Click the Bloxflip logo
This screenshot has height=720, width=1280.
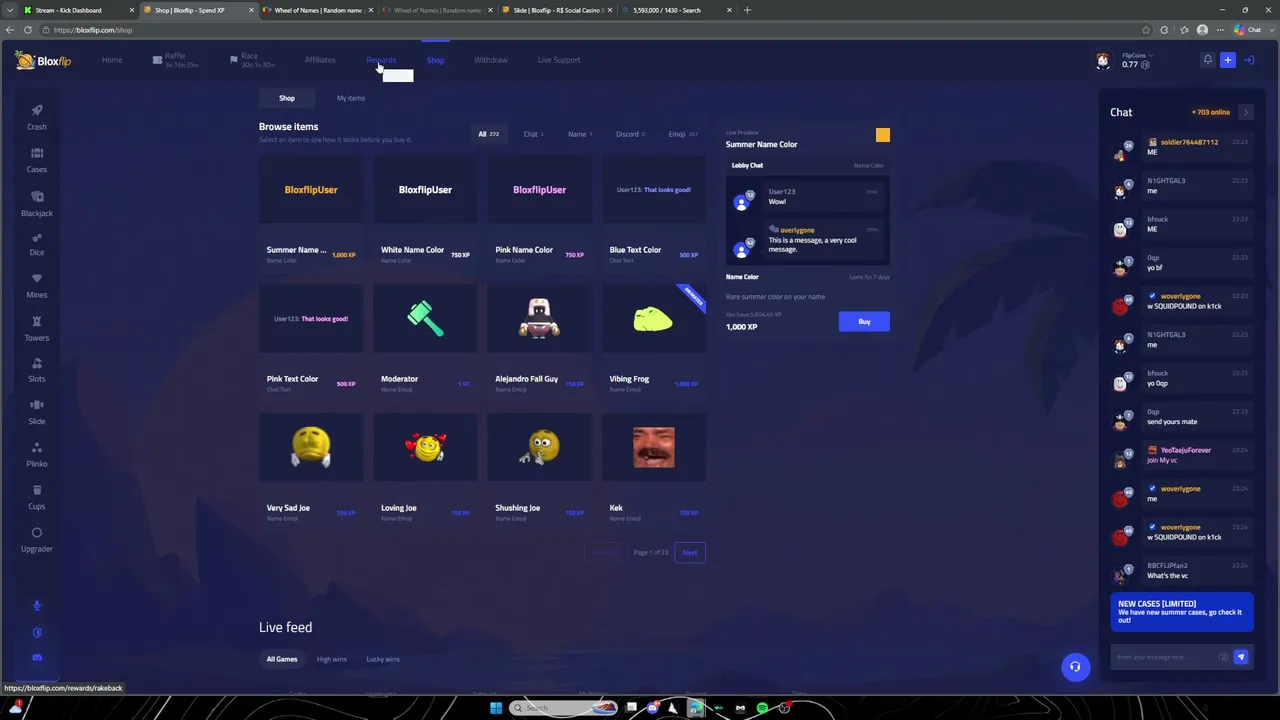click(43, 61)
